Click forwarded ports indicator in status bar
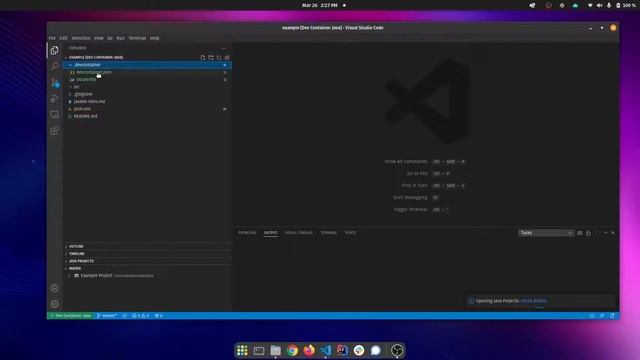Screen dimensions: 640x360 158,316
